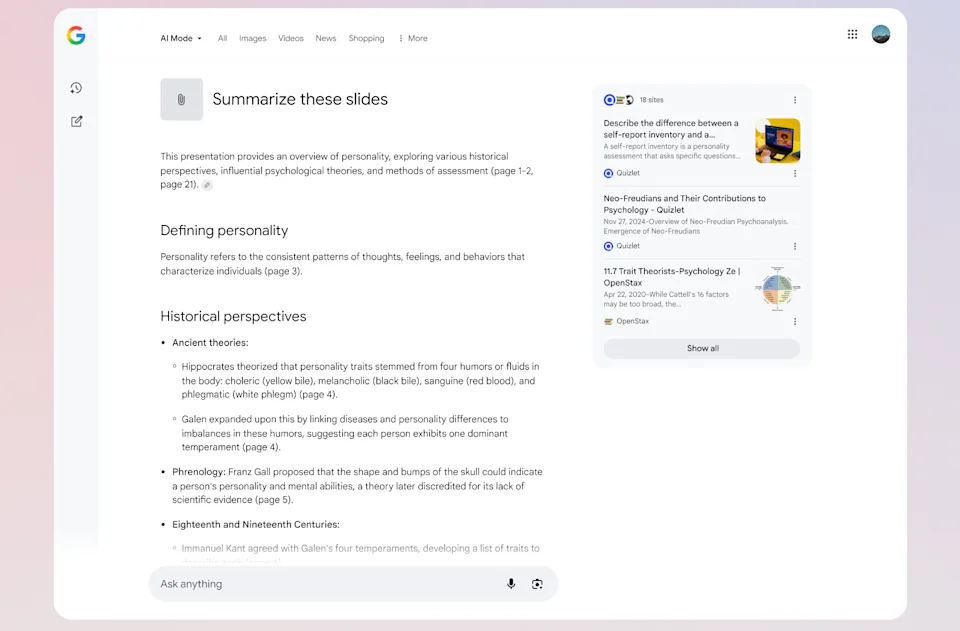Open options for the 18 sites panel

pyautogui.click(x=795, y=100)
